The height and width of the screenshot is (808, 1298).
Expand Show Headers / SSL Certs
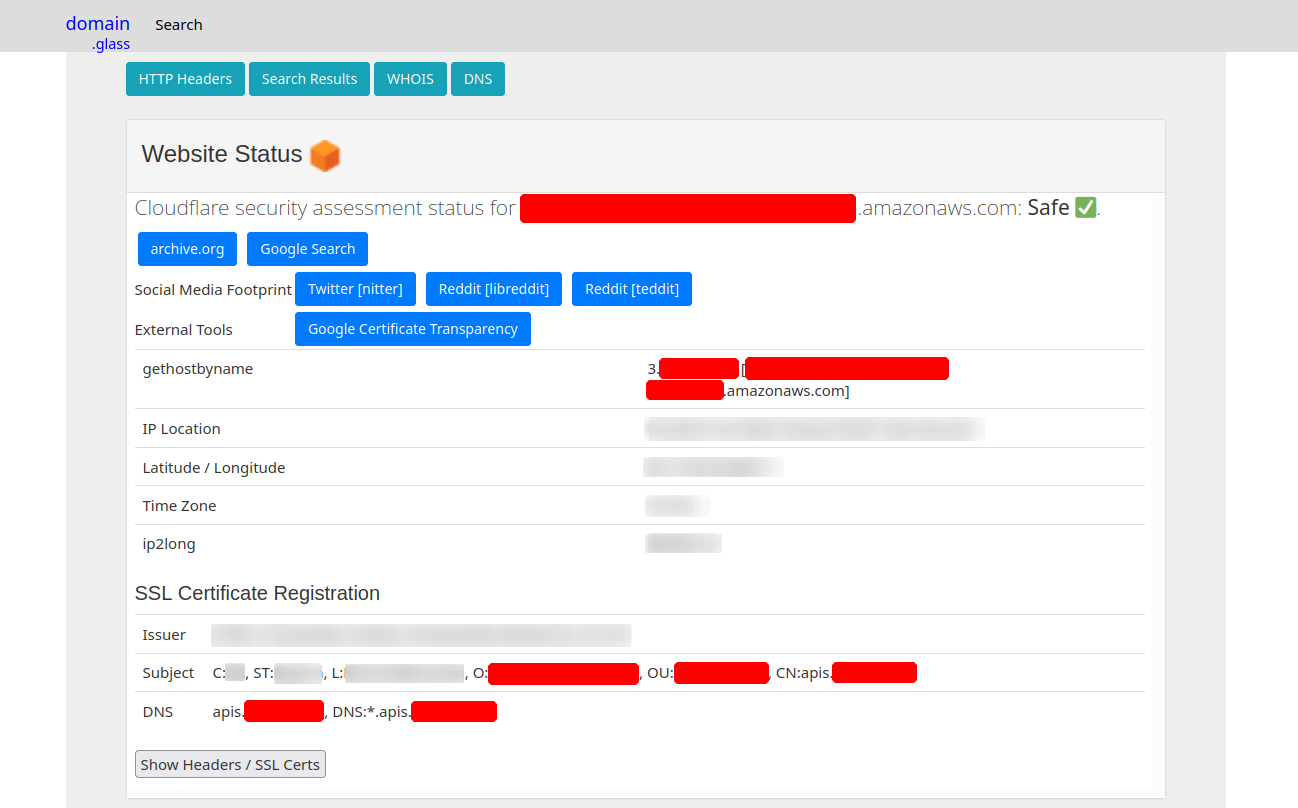230,765
